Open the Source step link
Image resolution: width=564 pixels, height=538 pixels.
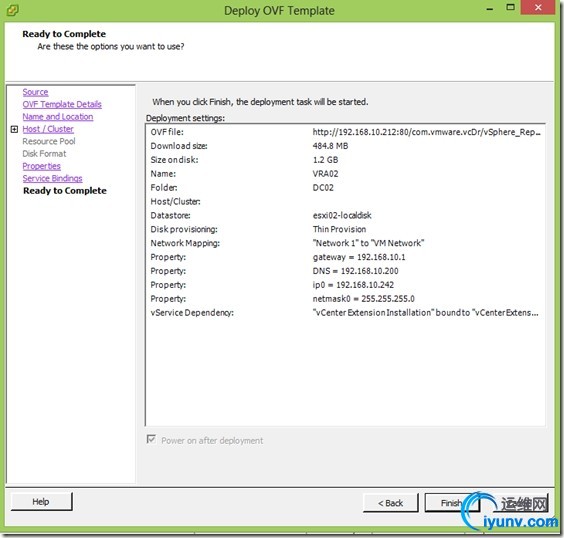tap(35, 92)
